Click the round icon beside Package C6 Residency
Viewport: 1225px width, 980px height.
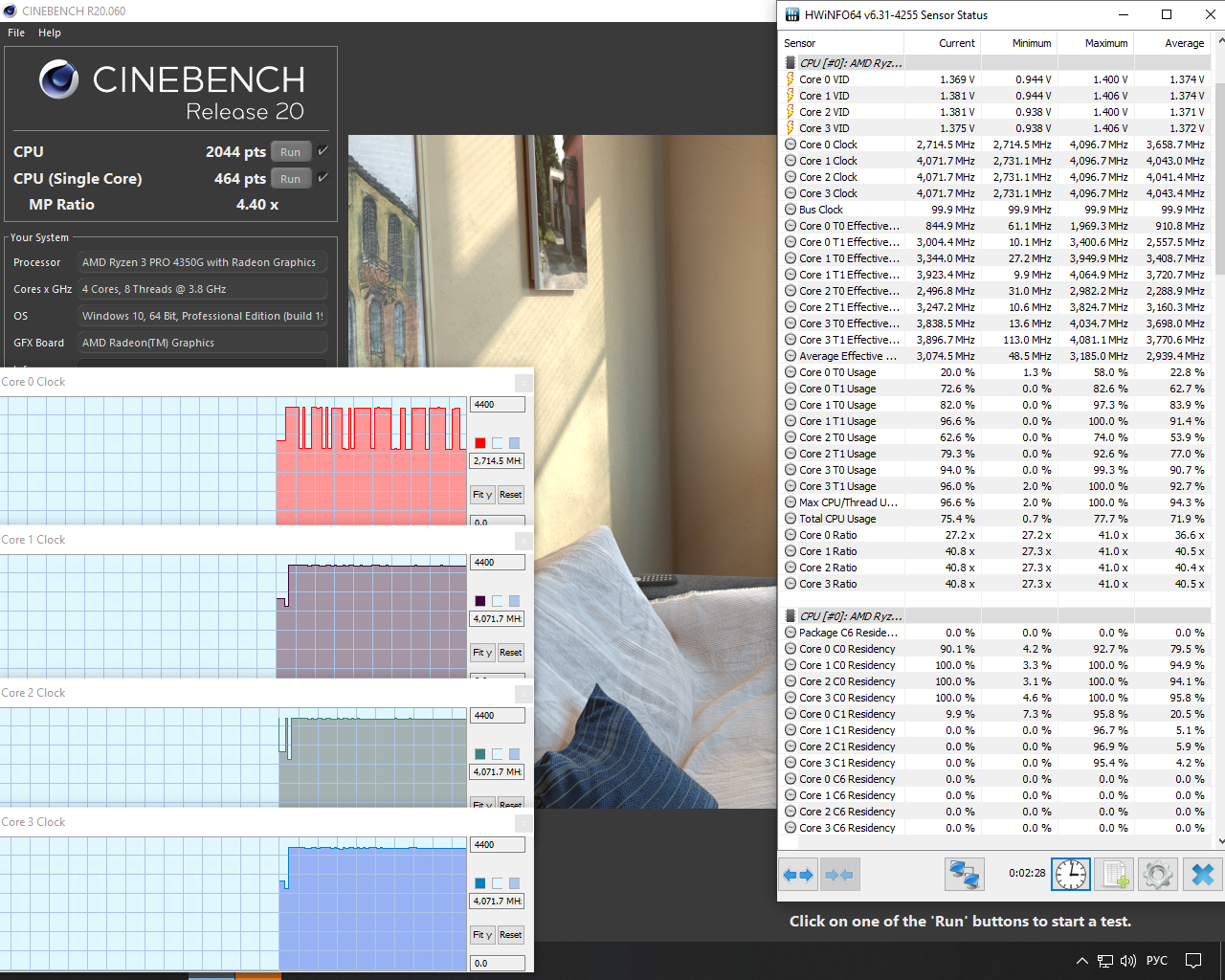tap(791, 633)
